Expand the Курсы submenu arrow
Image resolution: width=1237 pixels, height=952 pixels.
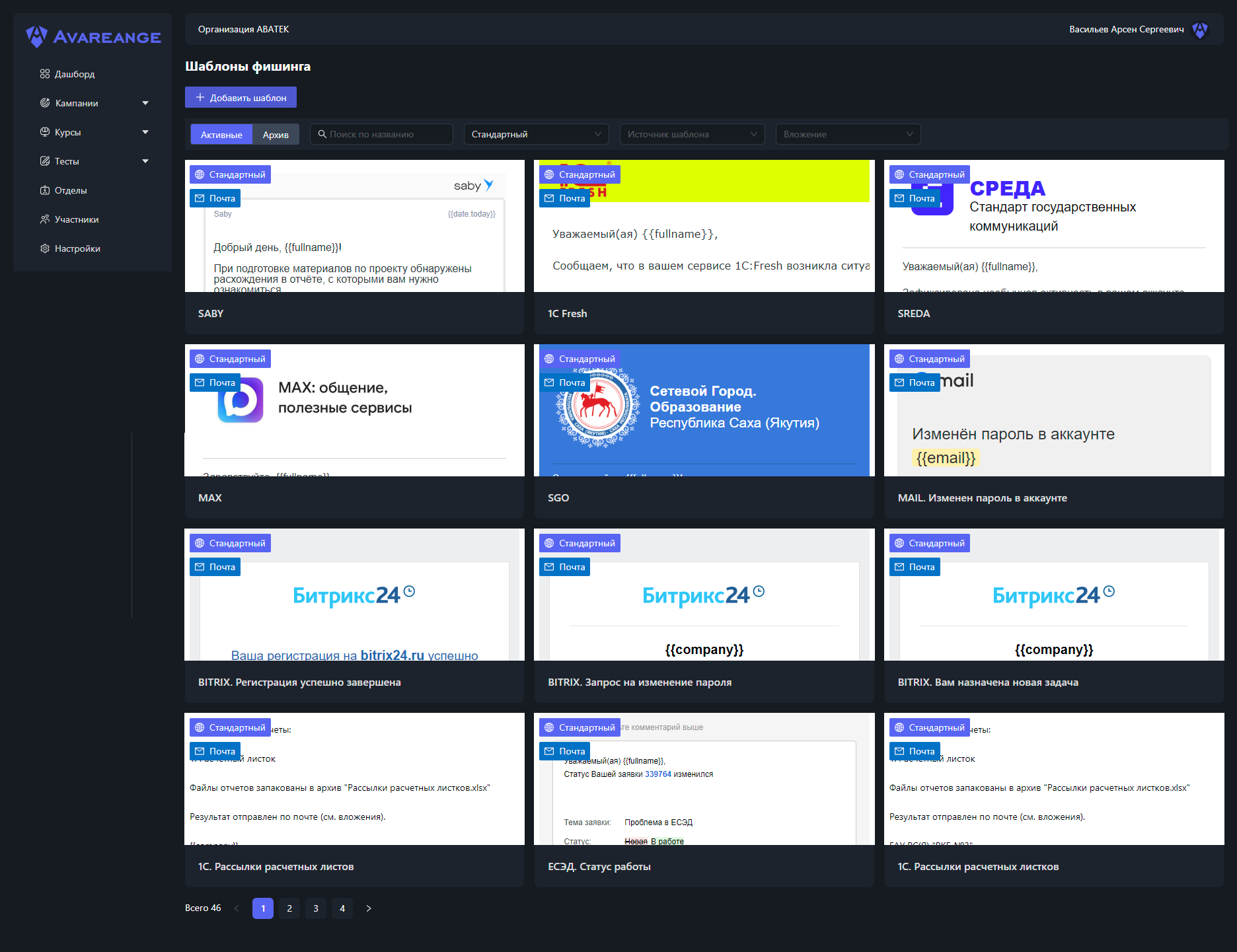tap(145, 132)
